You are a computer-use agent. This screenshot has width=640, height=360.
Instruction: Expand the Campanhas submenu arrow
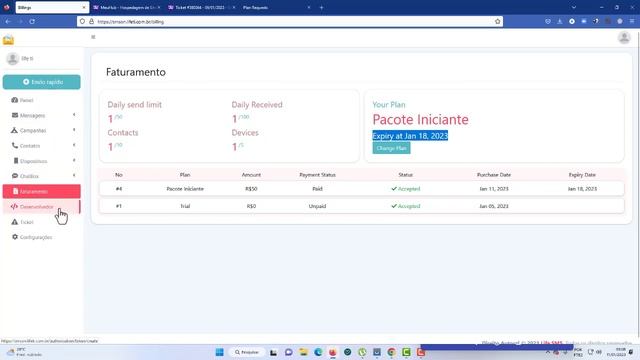[74, 130]
